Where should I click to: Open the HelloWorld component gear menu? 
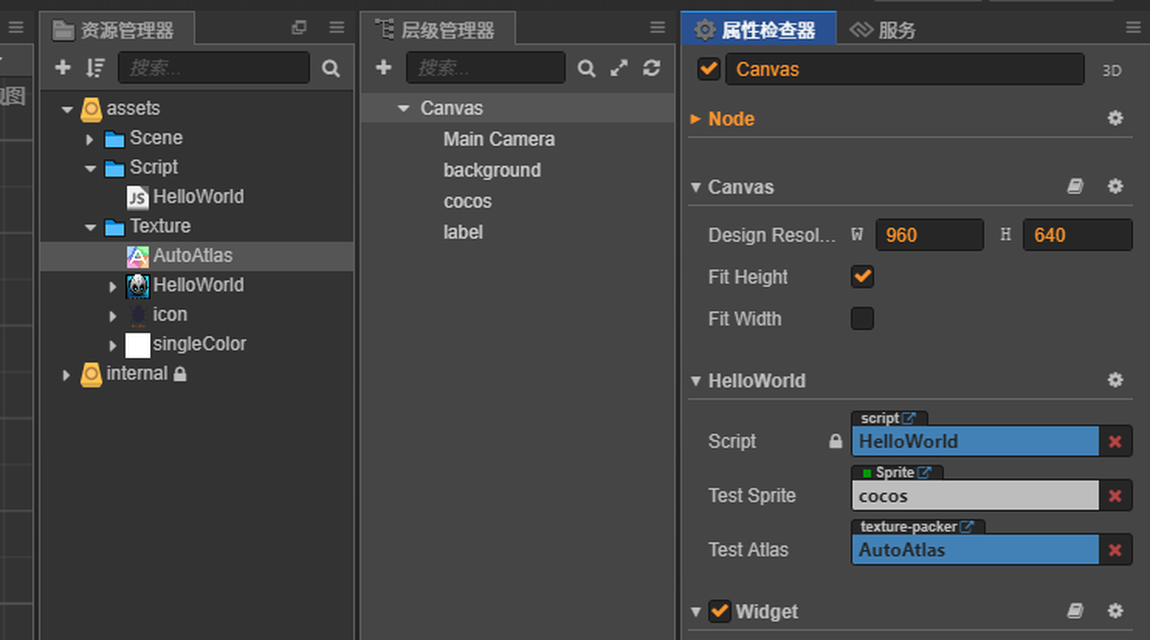tap(1115, 380)
